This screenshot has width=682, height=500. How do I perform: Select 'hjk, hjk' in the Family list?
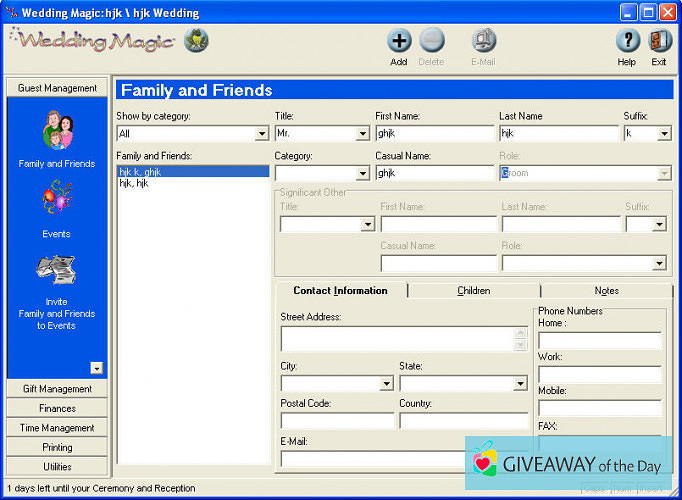(134, 184)
